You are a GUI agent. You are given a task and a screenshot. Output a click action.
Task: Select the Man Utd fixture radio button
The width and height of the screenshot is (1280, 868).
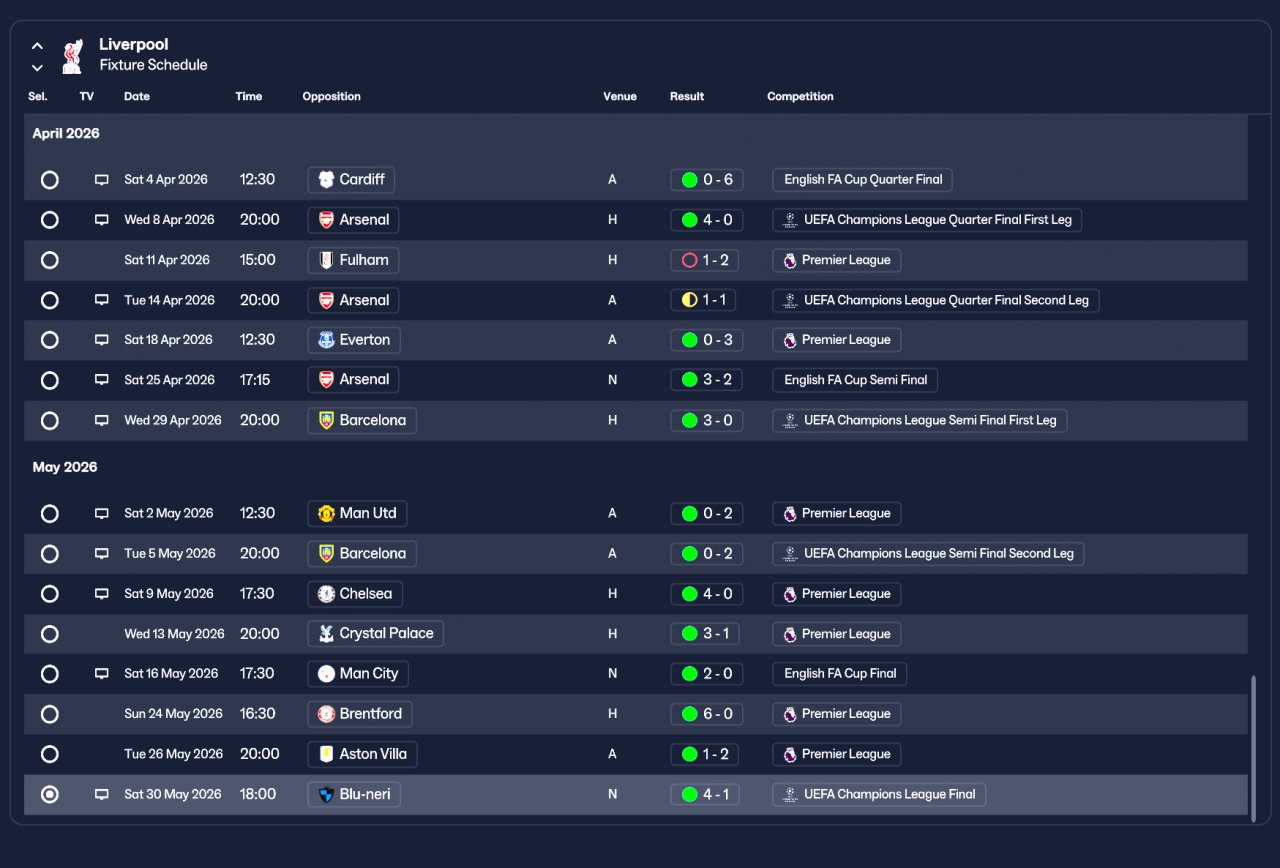(49, 514)
